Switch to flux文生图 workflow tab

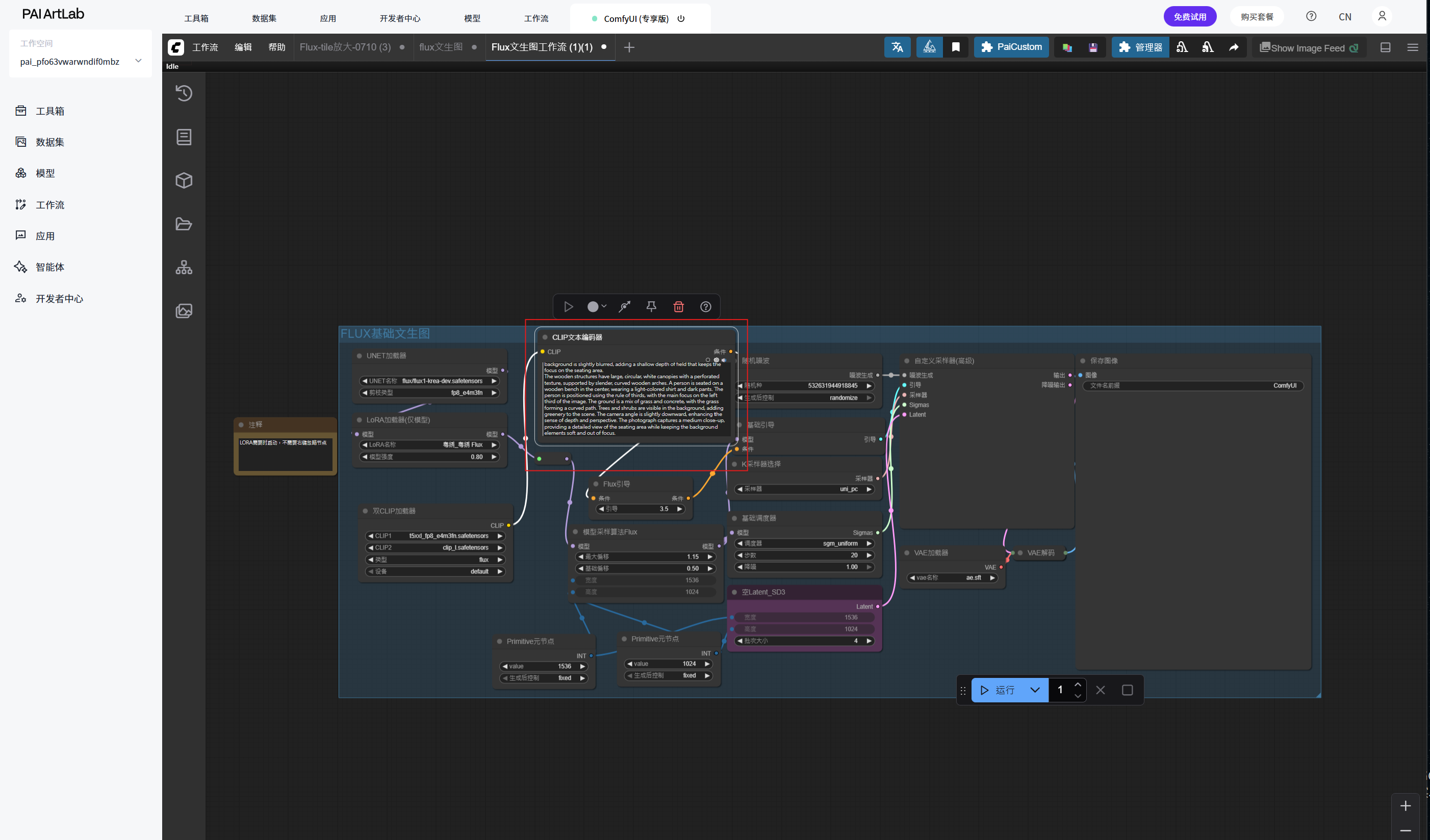coord(441,47)
